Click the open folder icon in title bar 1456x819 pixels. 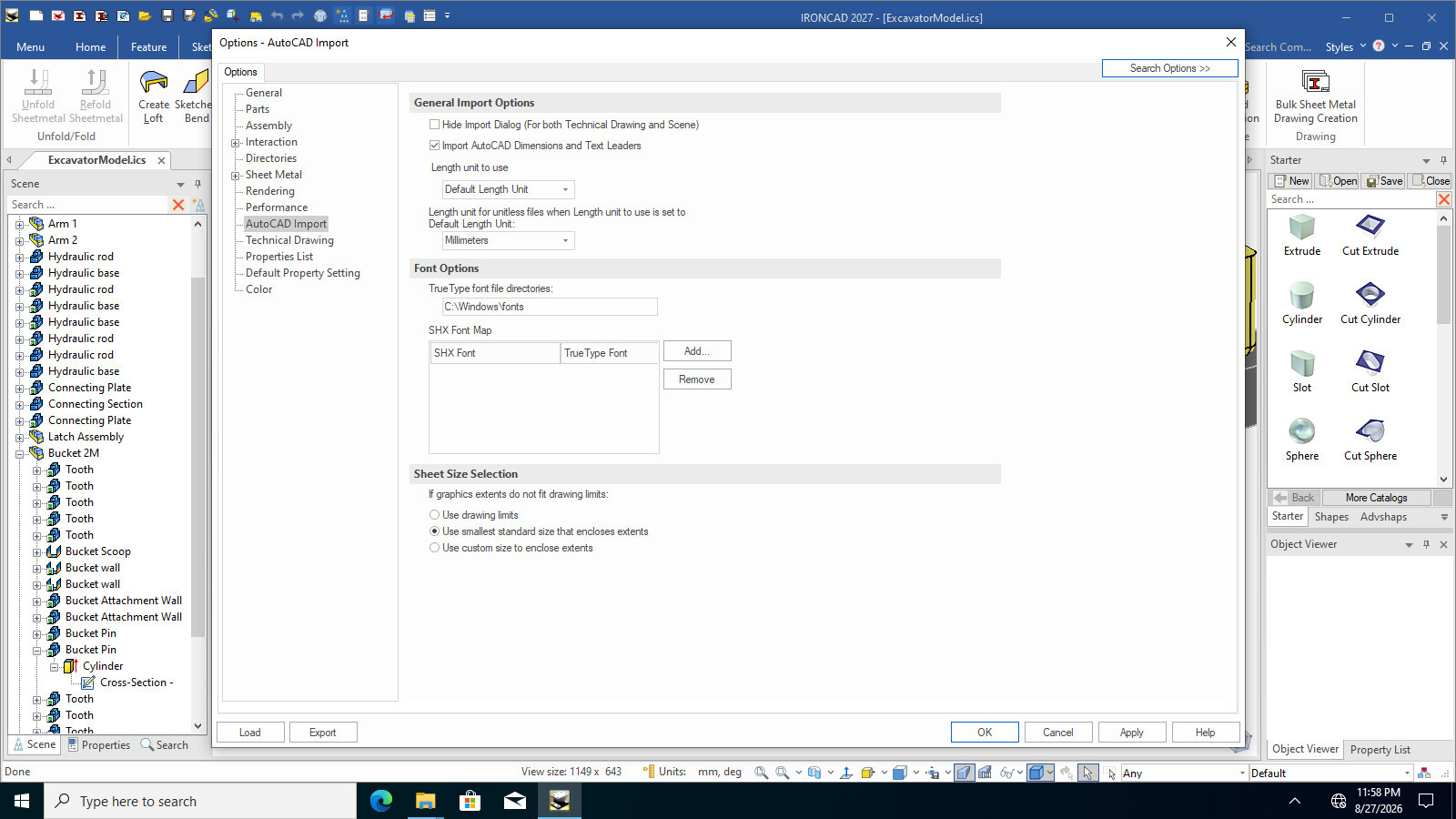[x=145, y=15]
